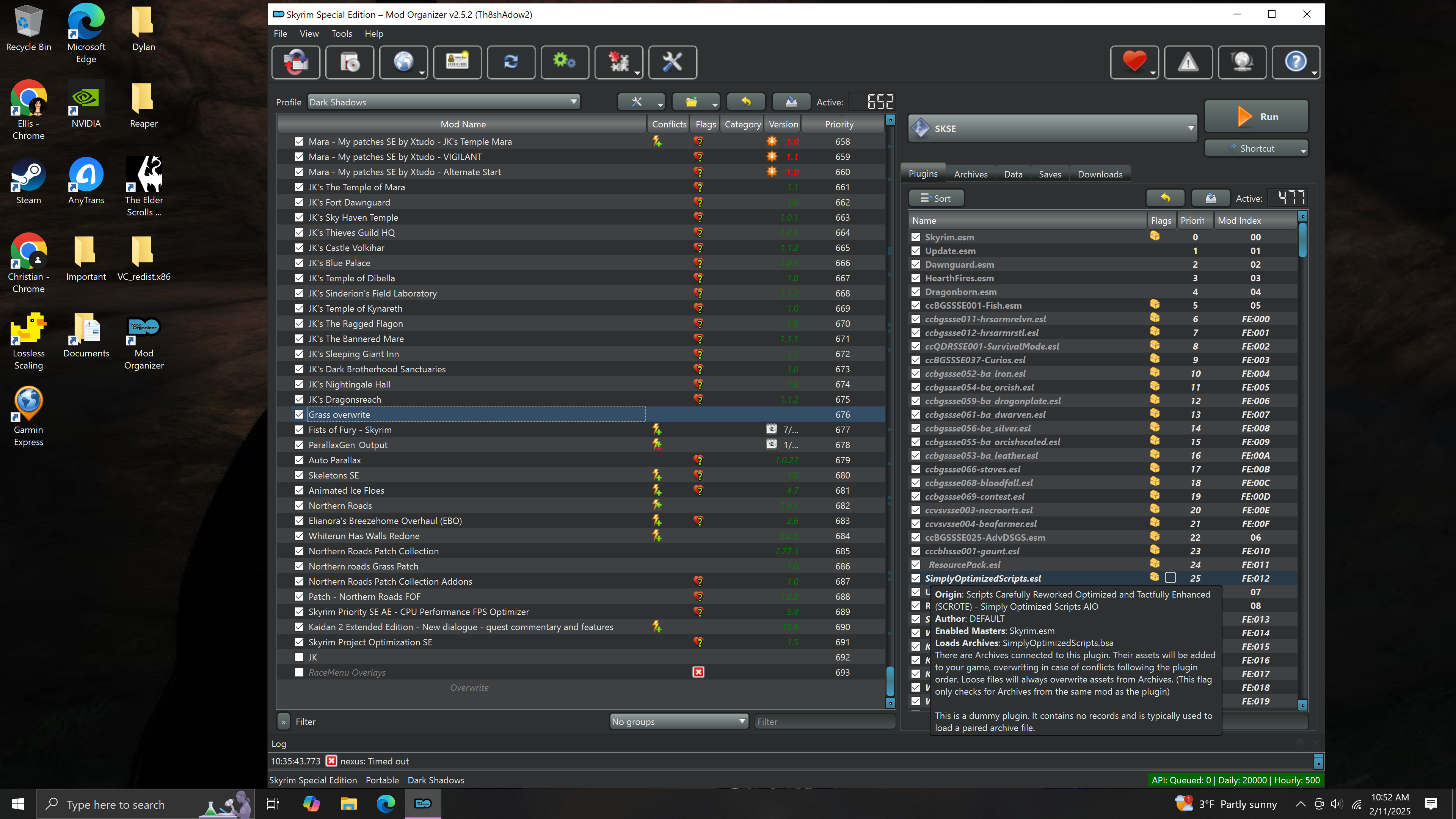1456x819 pixels.
Task: Uncheck the Dawnguard.esm plugin
Action: (x=916, y=264)
